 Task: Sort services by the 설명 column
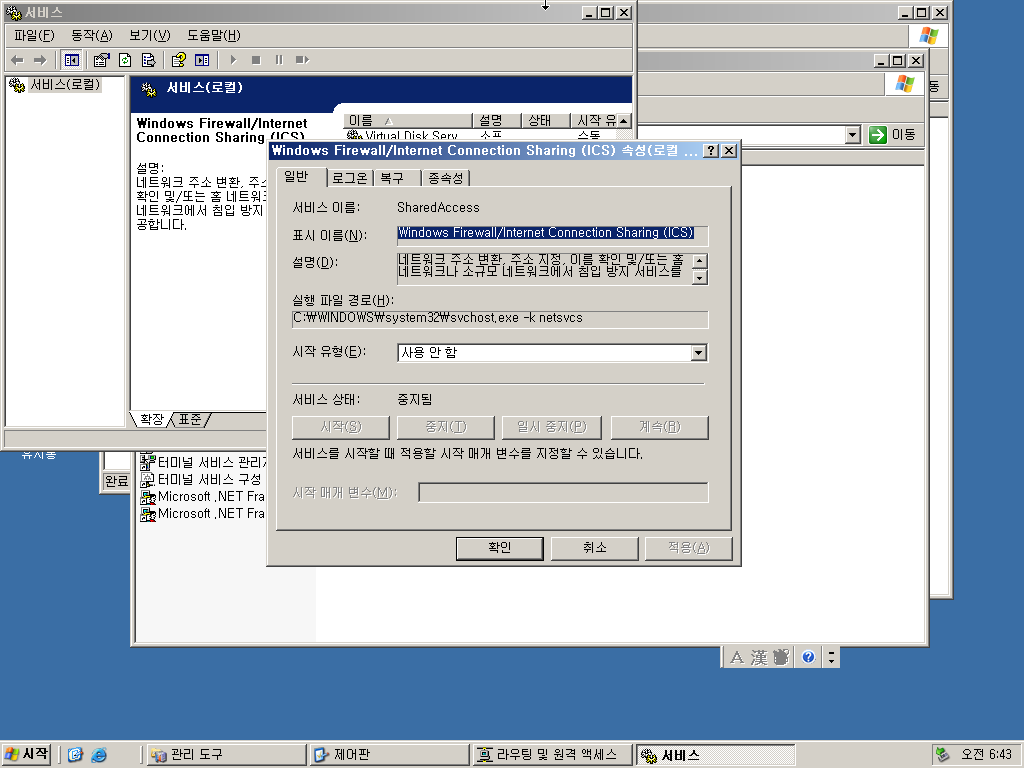[x=496, y=120]
